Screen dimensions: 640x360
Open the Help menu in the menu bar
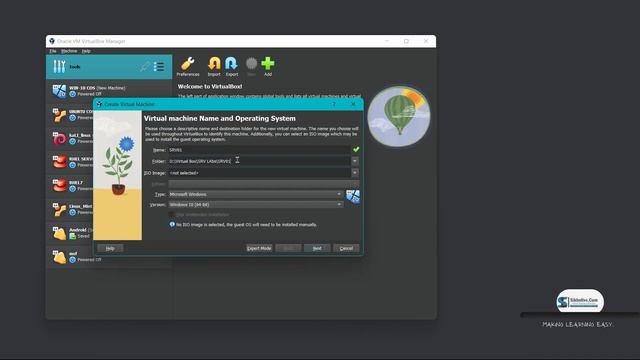tap(86, 51)
